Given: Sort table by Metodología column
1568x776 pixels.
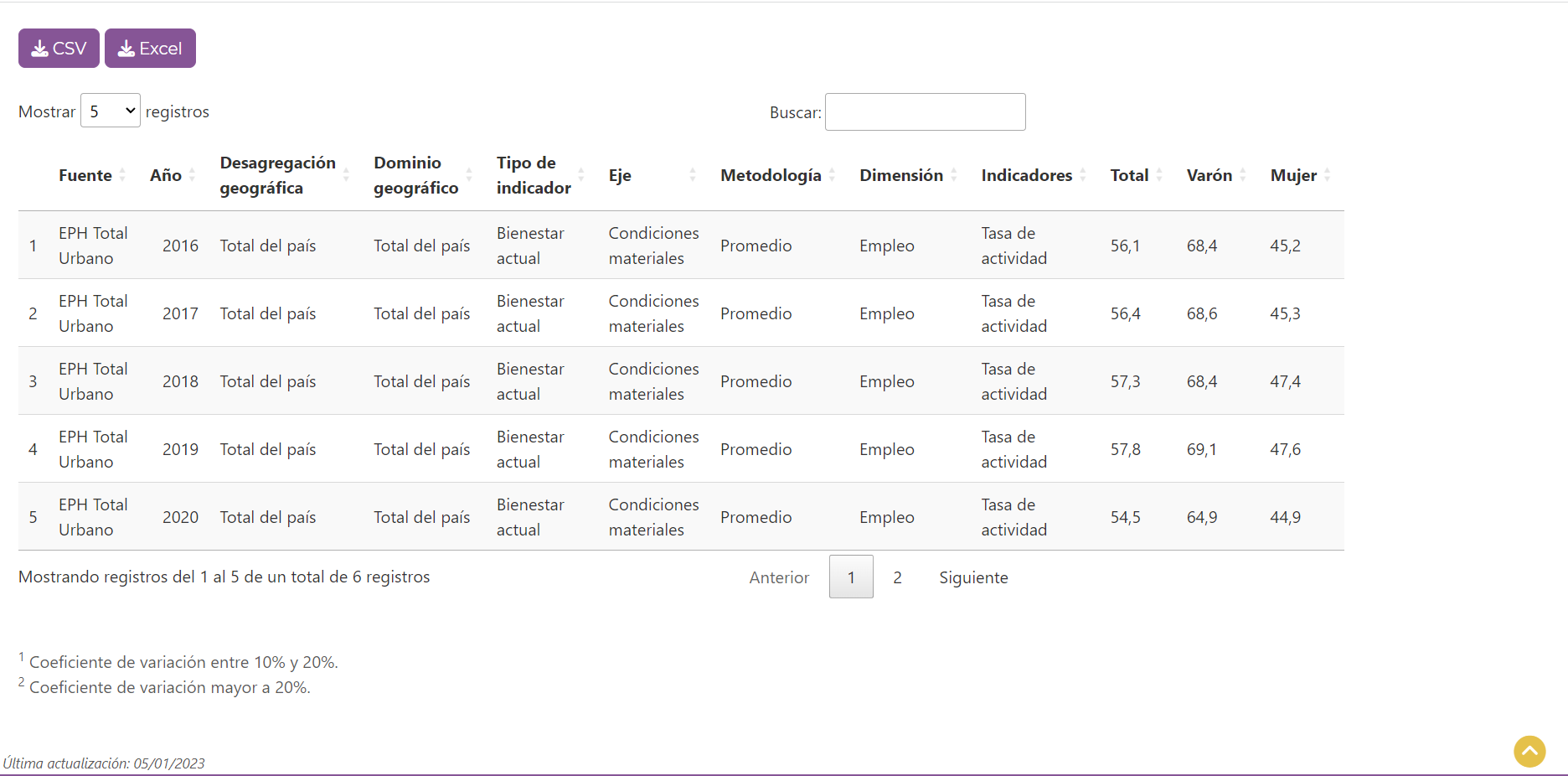Looking at the screenshot, I should pos(771,175).
